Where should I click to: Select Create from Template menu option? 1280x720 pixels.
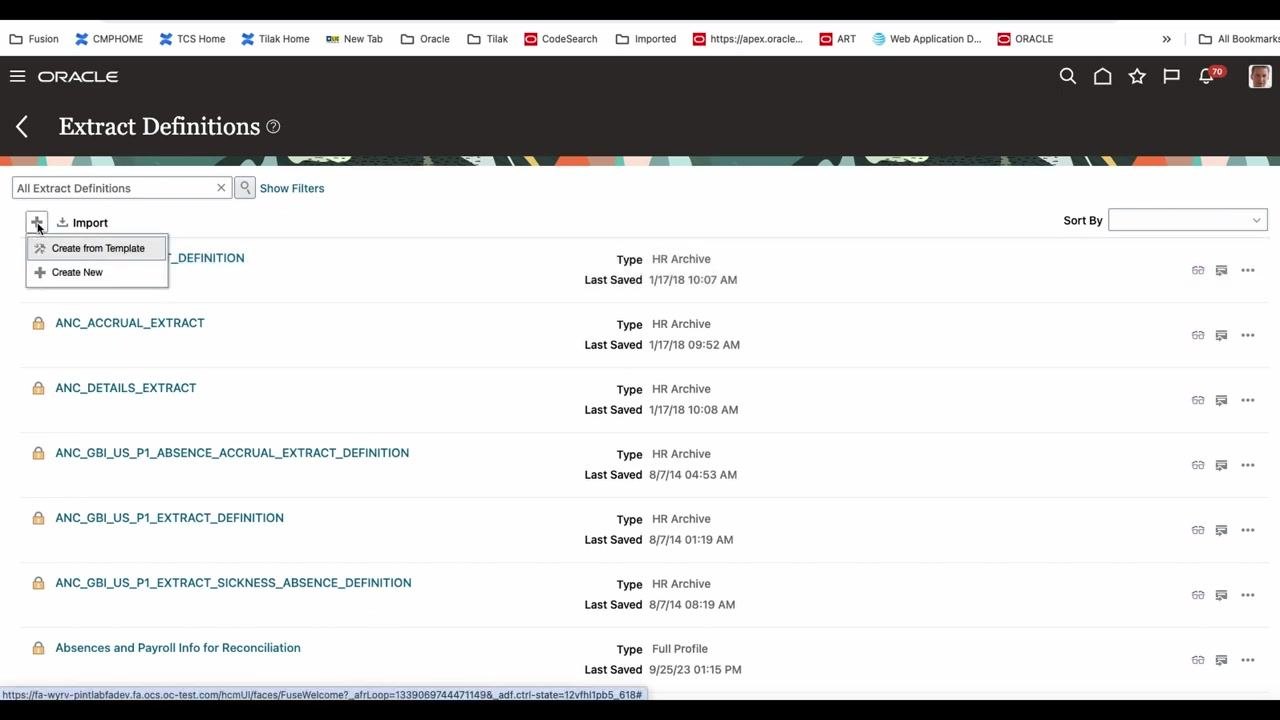point(97,248)
